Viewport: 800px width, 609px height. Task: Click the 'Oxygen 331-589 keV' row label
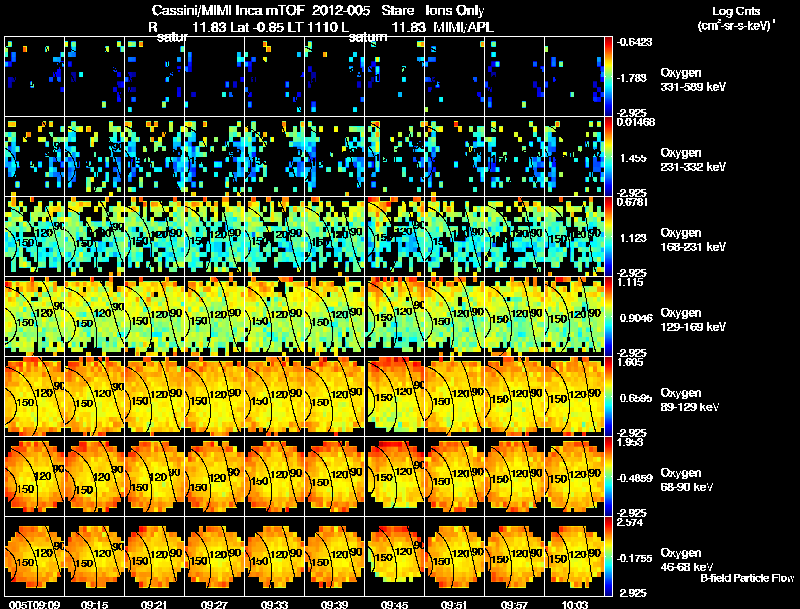693,80
